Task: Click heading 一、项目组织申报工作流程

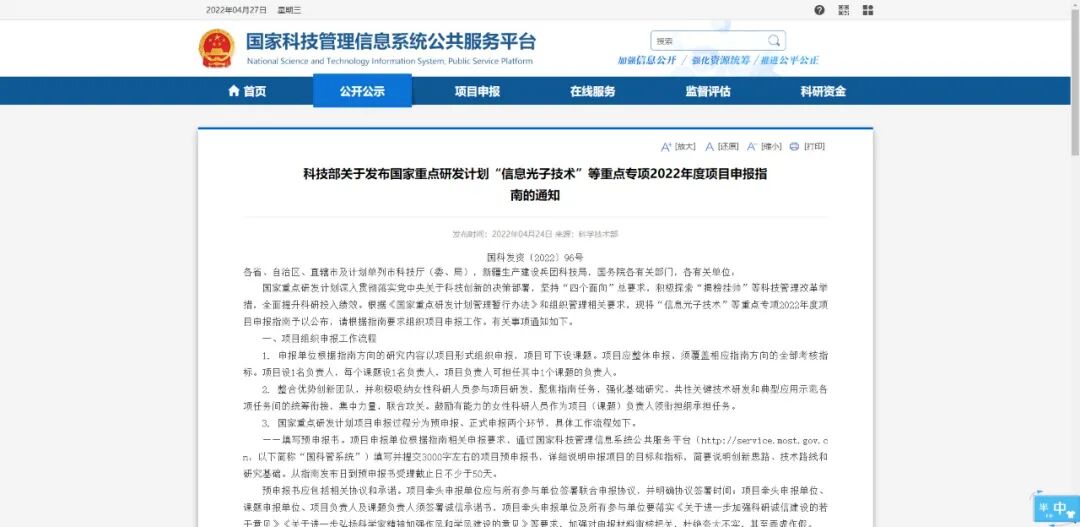Action: pos(320,339)
